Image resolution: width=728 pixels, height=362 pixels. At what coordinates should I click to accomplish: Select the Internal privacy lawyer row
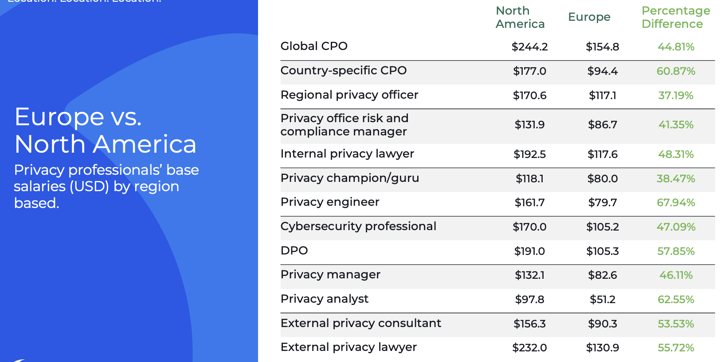pyautogui.click(x=497, y=154)
